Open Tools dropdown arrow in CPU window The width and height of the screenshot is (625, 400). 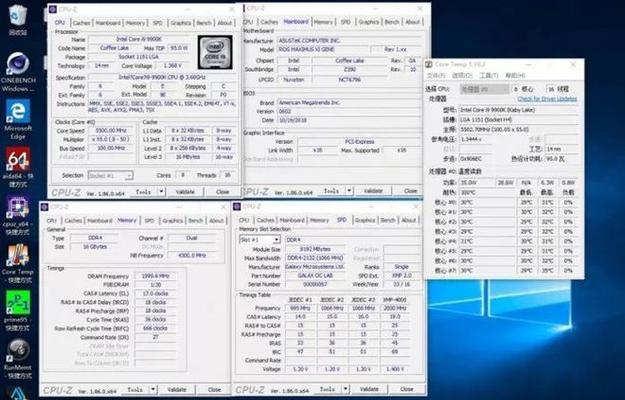pos(161,192)
